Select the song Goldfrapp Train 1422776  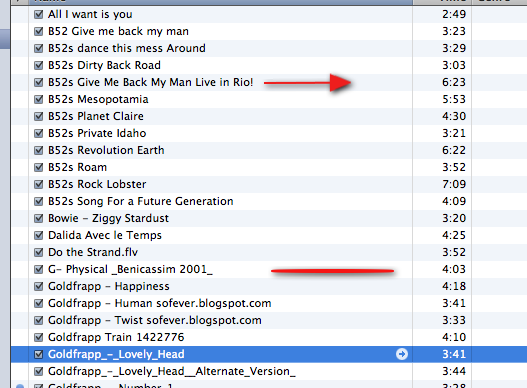click(x=116, y=337)
